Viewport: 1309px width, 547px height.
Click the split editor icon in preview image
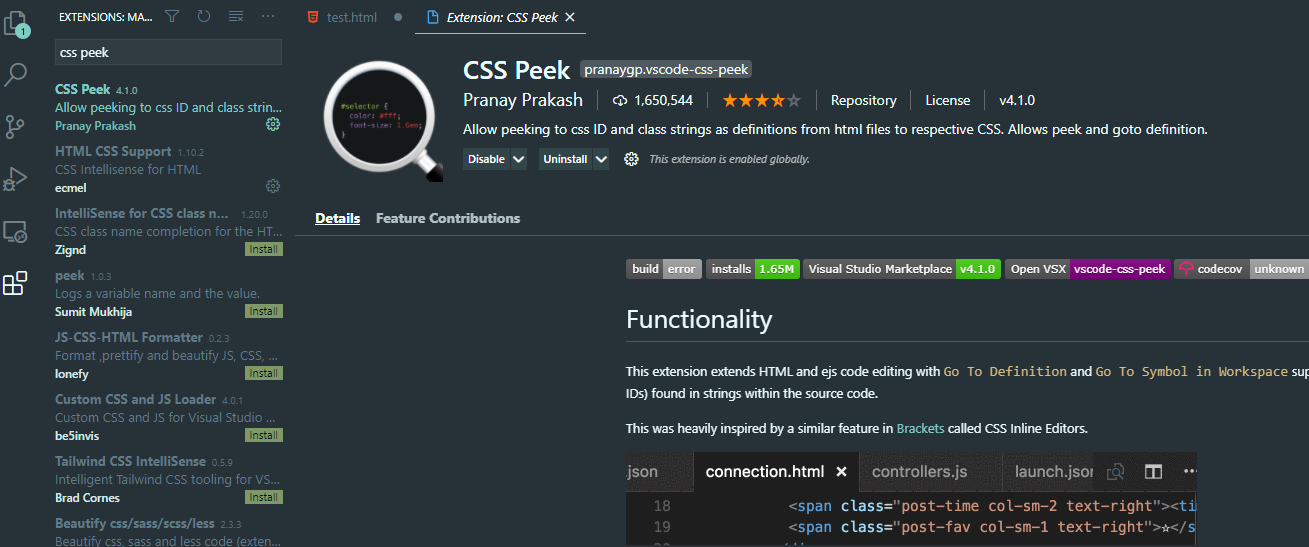click(1153, 471)
